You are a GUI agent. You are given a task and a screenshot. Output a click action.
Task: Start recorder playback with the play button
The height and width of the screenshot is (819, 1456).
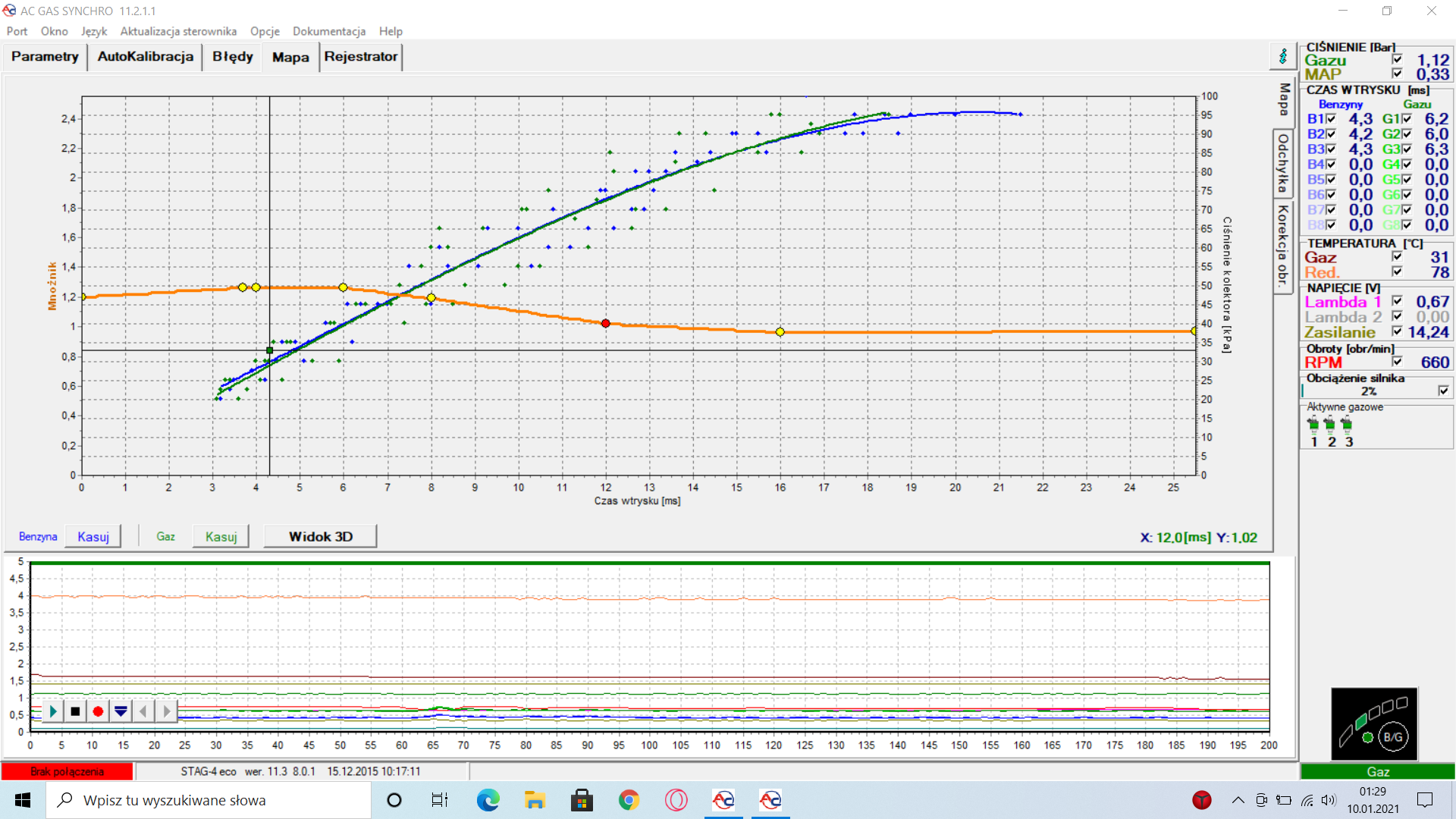pyautogui.click(x=53, y=711)
